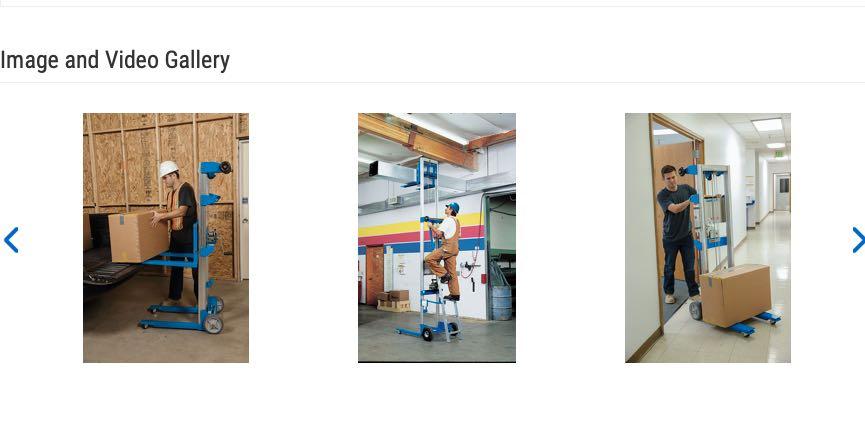This screenshot has height=432, width=865.
Task: Click the winch pulley atop the first lift
Action: [x=225, y=167]
